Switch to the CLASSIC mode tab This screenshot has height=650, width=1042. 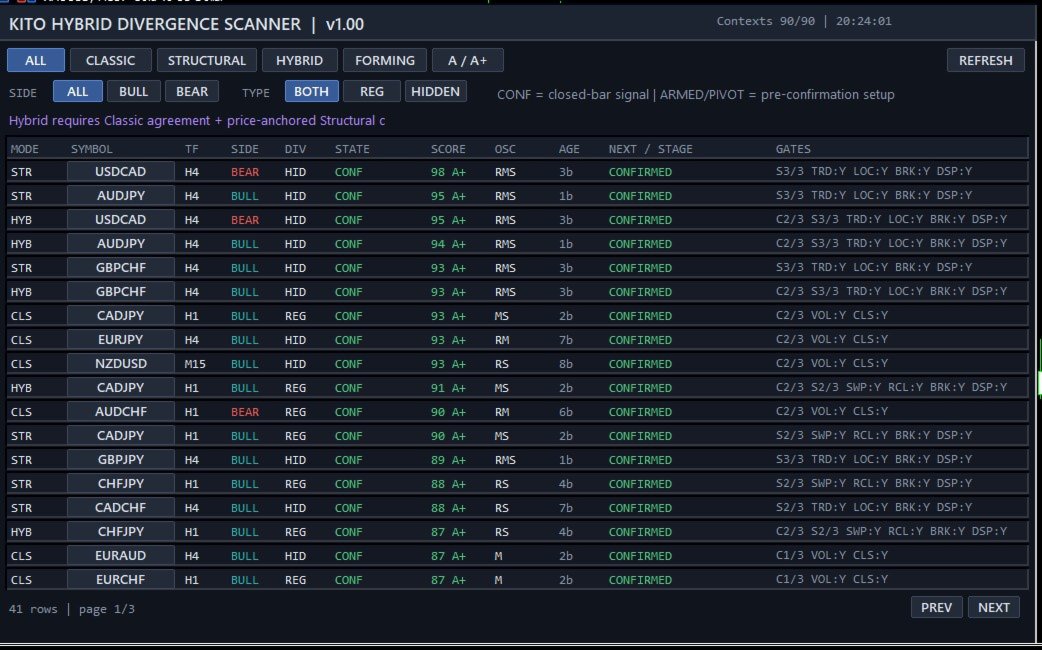(110, 60)
